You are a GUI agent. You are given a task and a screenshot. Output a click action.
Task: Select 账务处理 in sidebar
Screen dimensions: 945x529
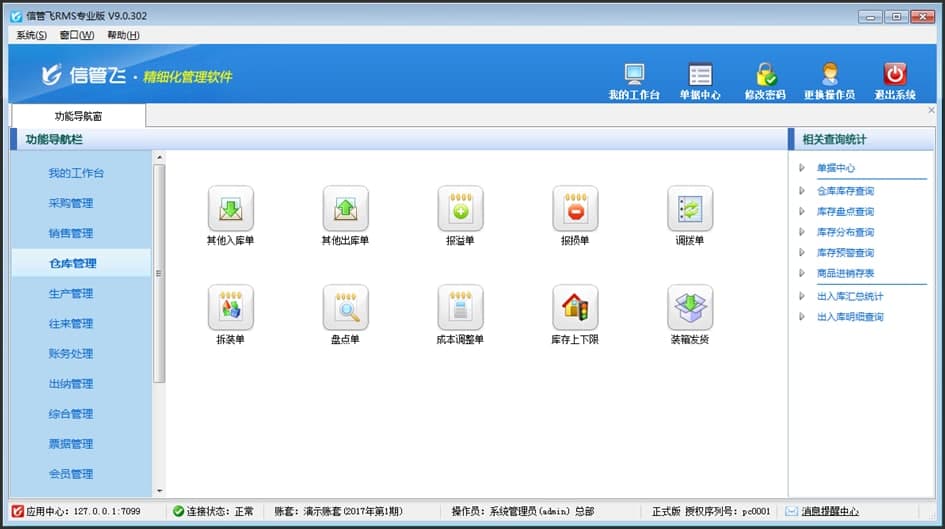[71, 354]
